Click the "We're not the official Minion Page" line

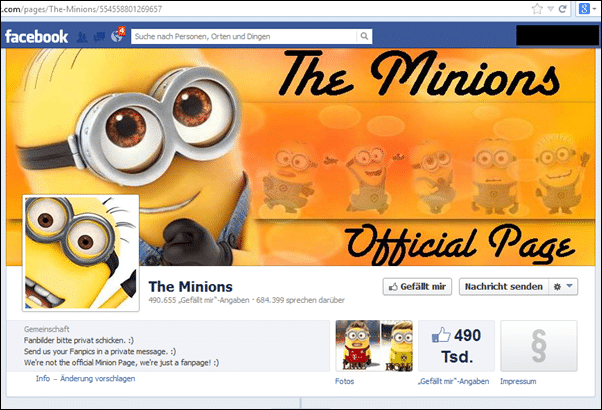point(121,362)
